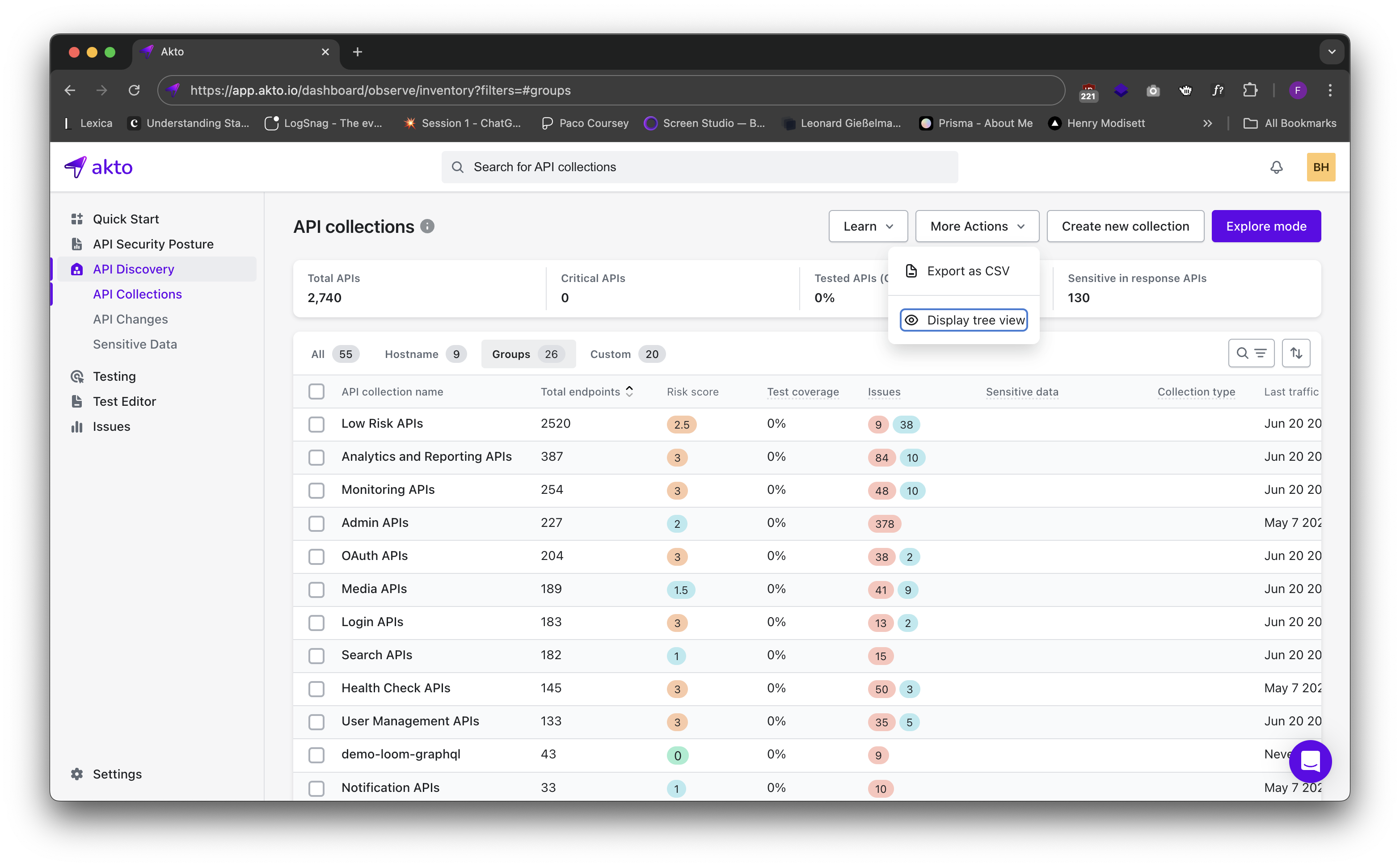Click the Akto logo
This screenshot has height=867, width=1400.
click(x=99, y=167)
